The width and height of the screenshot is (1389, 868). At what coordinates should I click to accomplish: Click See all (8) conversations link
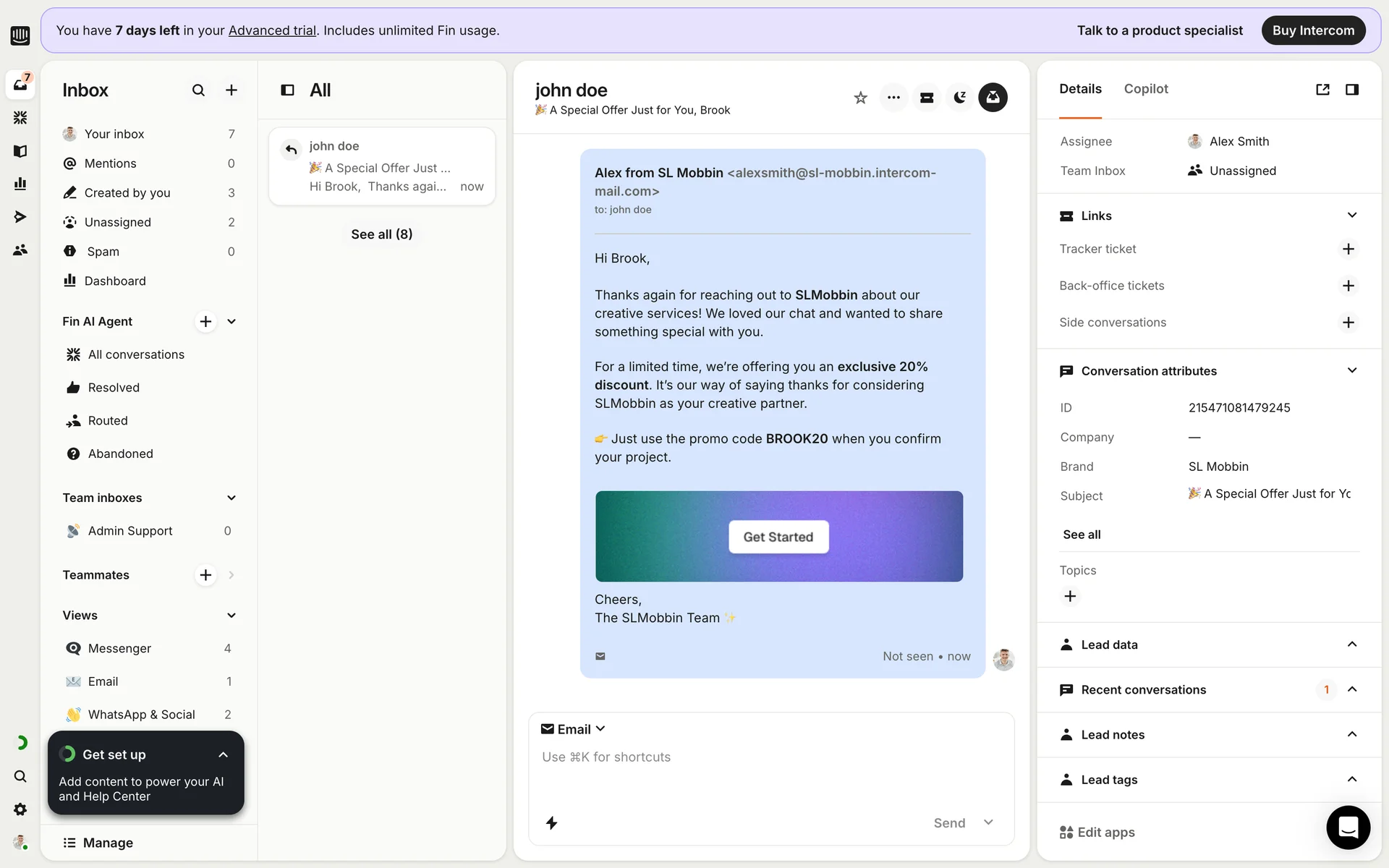pyautogui.click(x=381, y=234)
